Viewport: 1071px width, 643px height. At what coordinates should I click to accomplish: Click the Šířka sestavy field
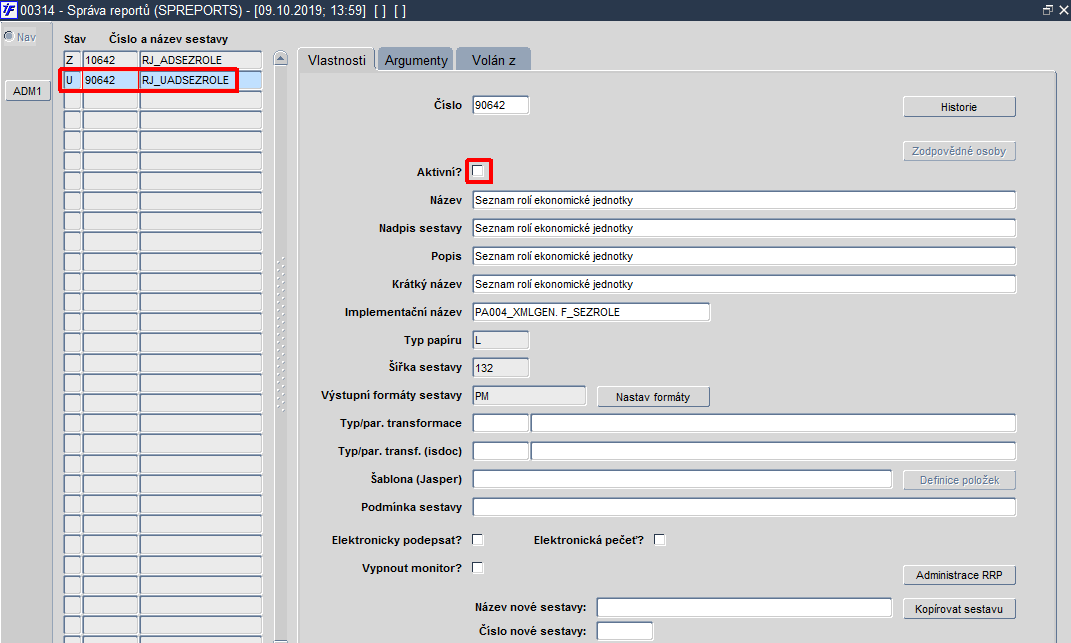point(501,368)
